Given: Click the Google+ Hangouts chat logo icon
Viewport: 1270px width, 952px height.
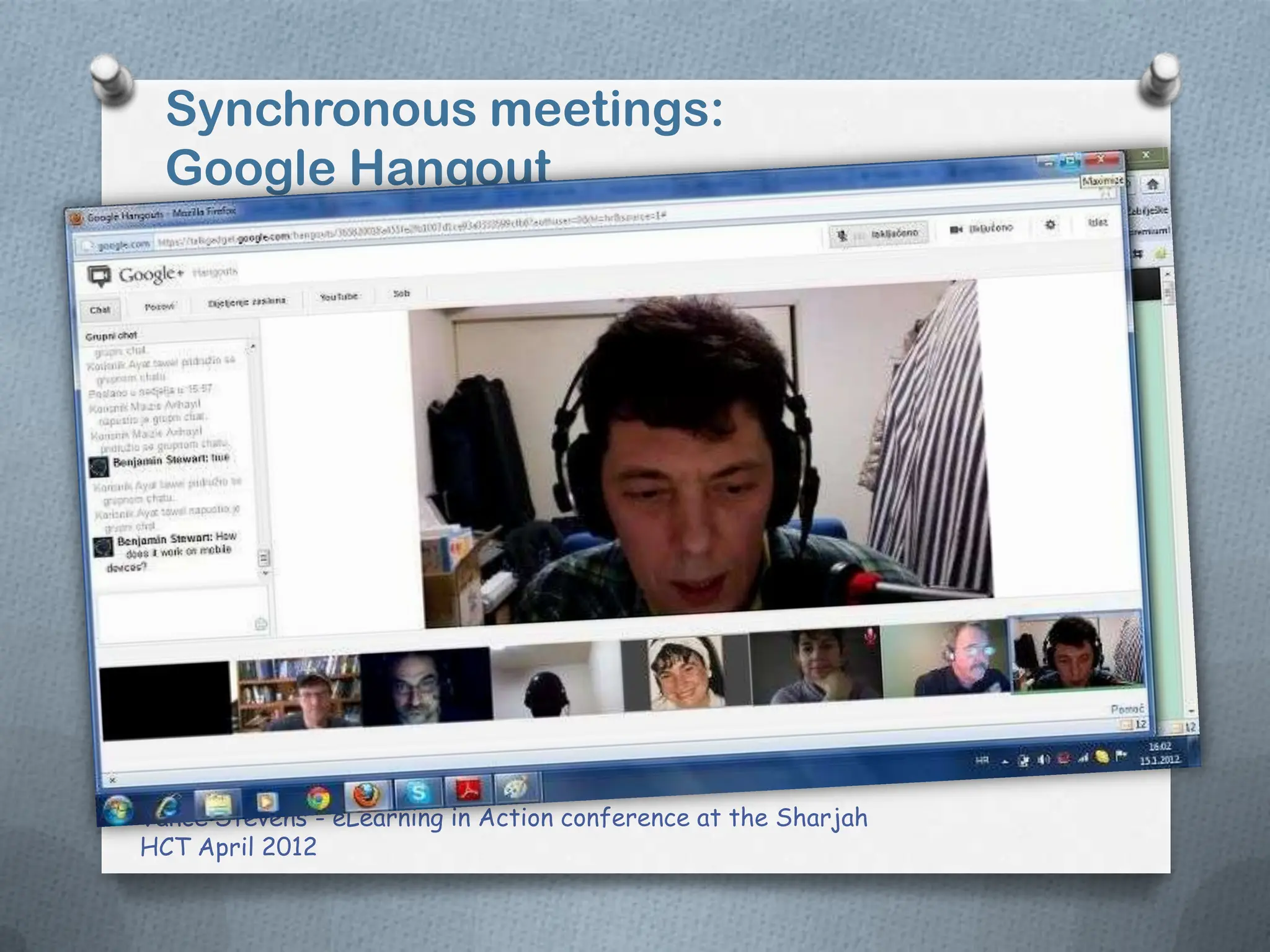Looking at the screenshot, I should pyautogui.click(x=99, y=276).
